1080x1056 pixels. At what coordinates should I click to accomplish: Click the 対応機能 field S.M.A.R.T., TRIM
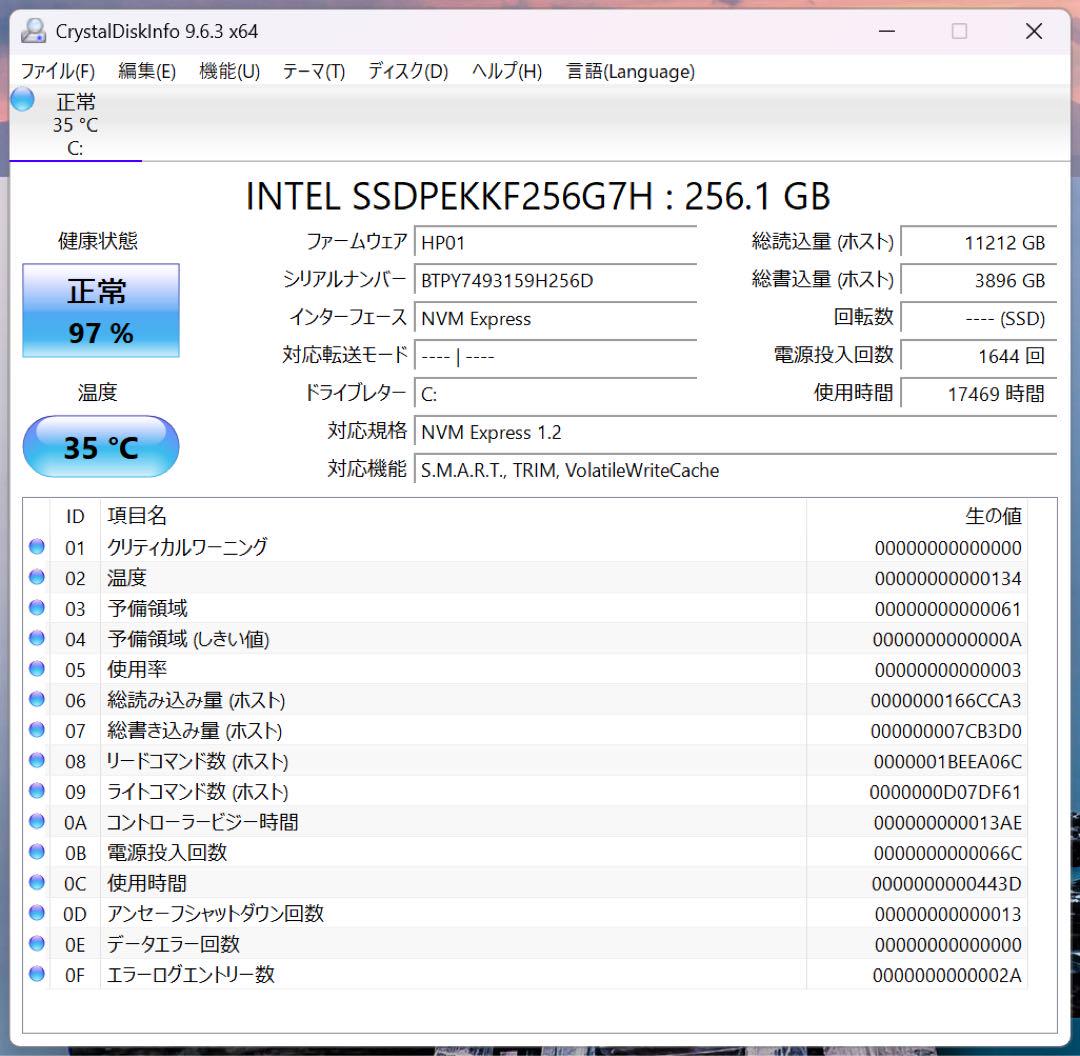tap(736, 470)
